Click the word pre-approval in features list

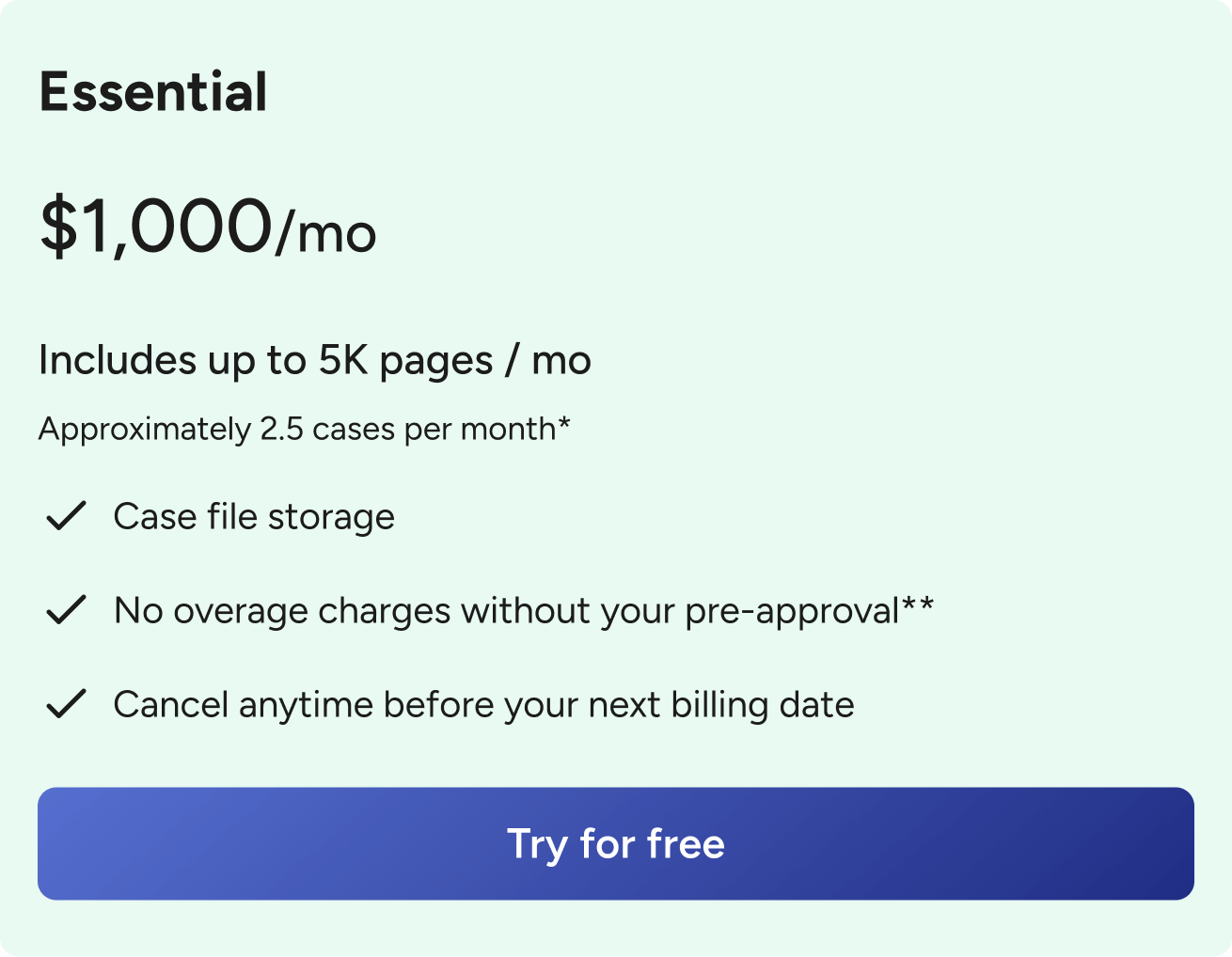point(793,612)
